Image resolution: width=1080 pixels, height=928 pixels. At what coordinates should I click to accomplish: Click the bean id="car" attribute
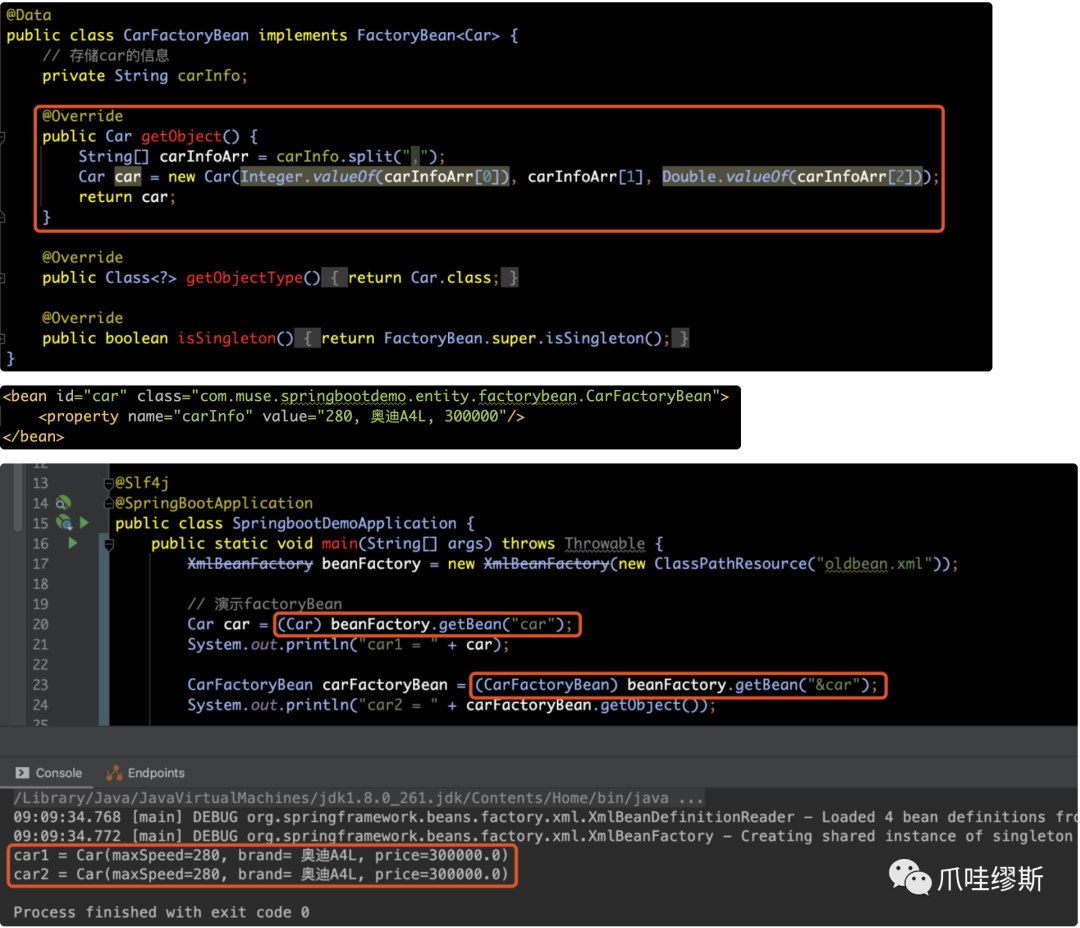pos(92,396)
